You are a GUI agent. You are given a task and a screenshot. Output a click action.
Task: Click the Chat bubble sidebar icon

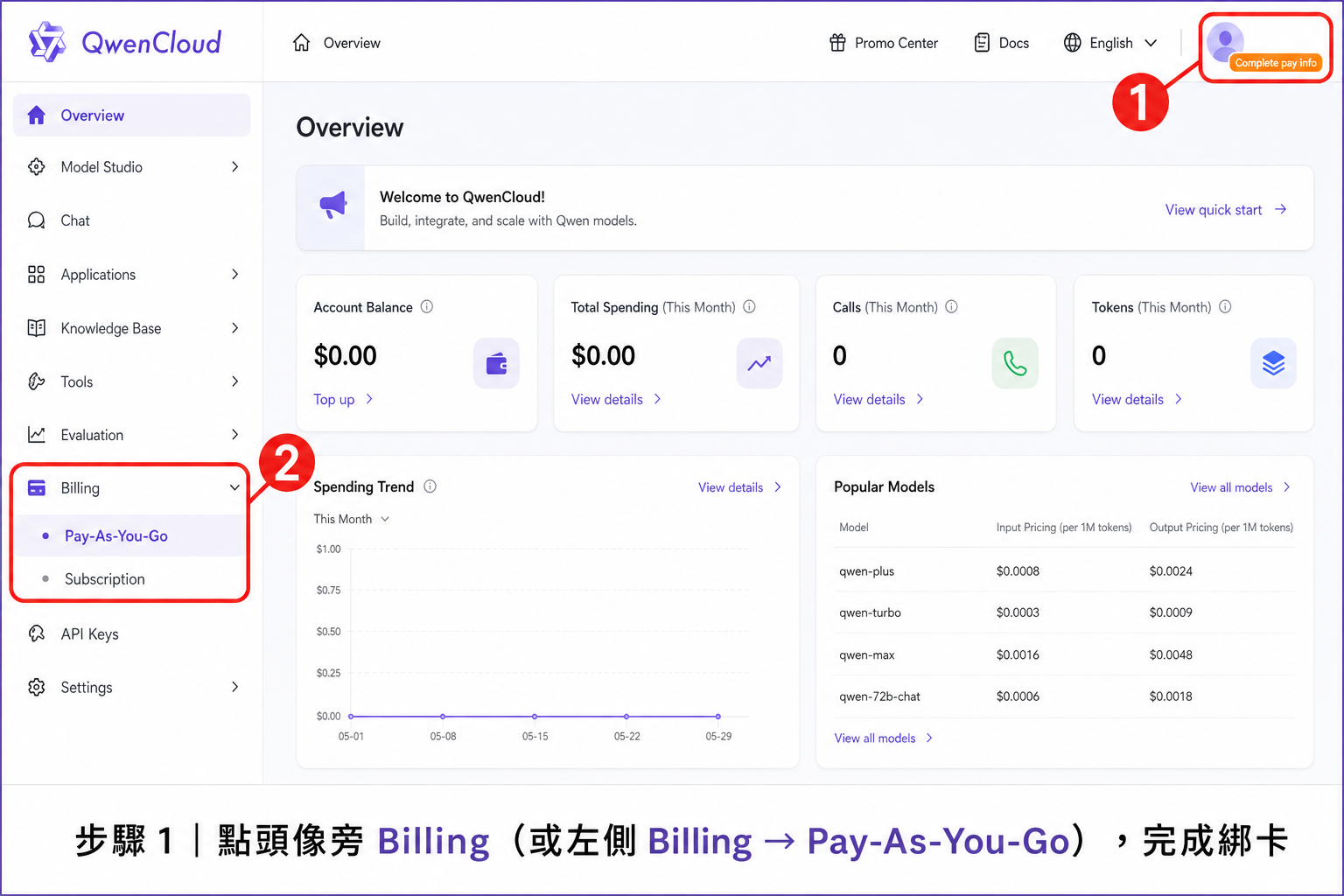(37, 220)
